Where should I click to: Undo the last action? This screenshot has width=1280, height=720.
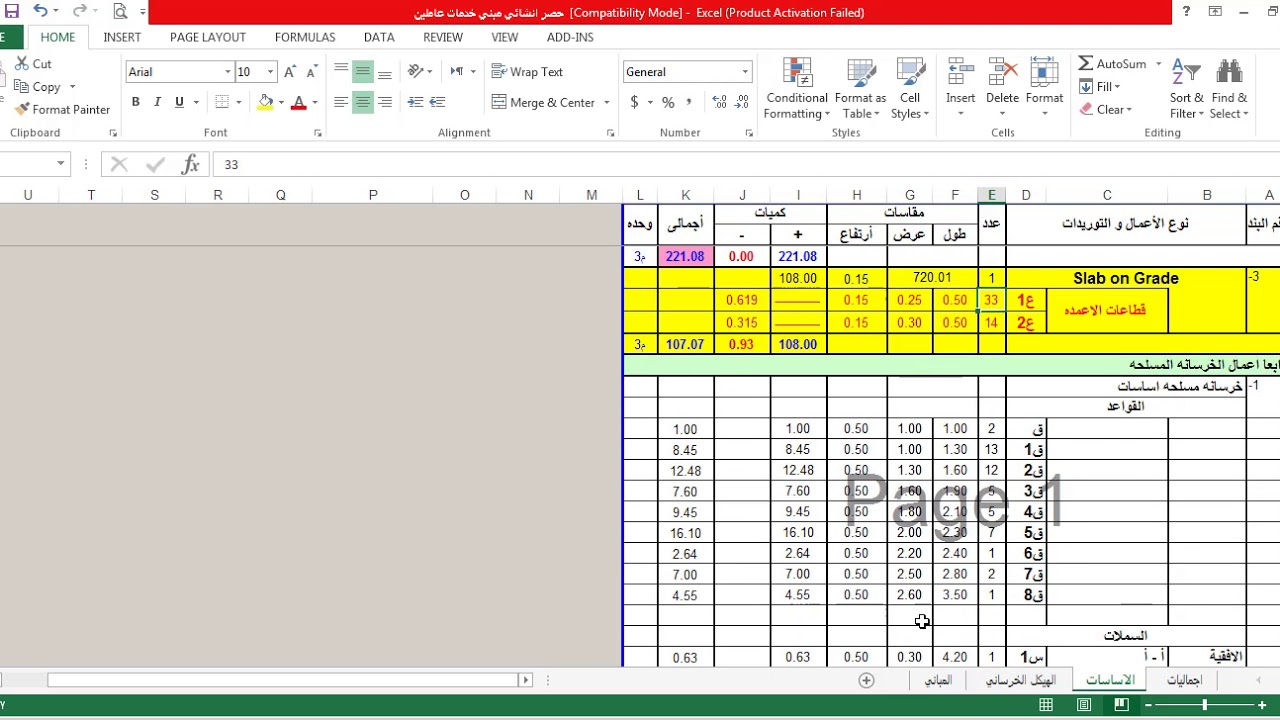pyautogui.click(x=40, y=12)
